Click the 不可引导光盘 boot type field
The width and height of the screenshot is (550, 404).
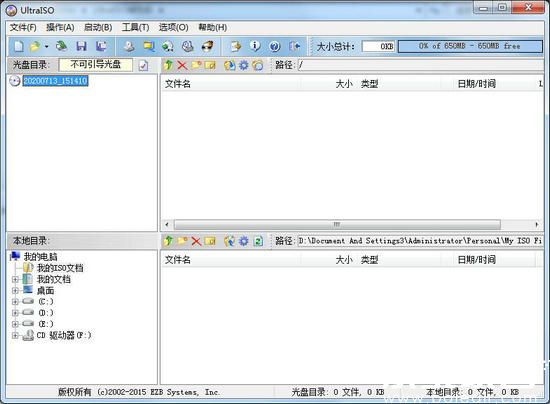tap(96, 65)
